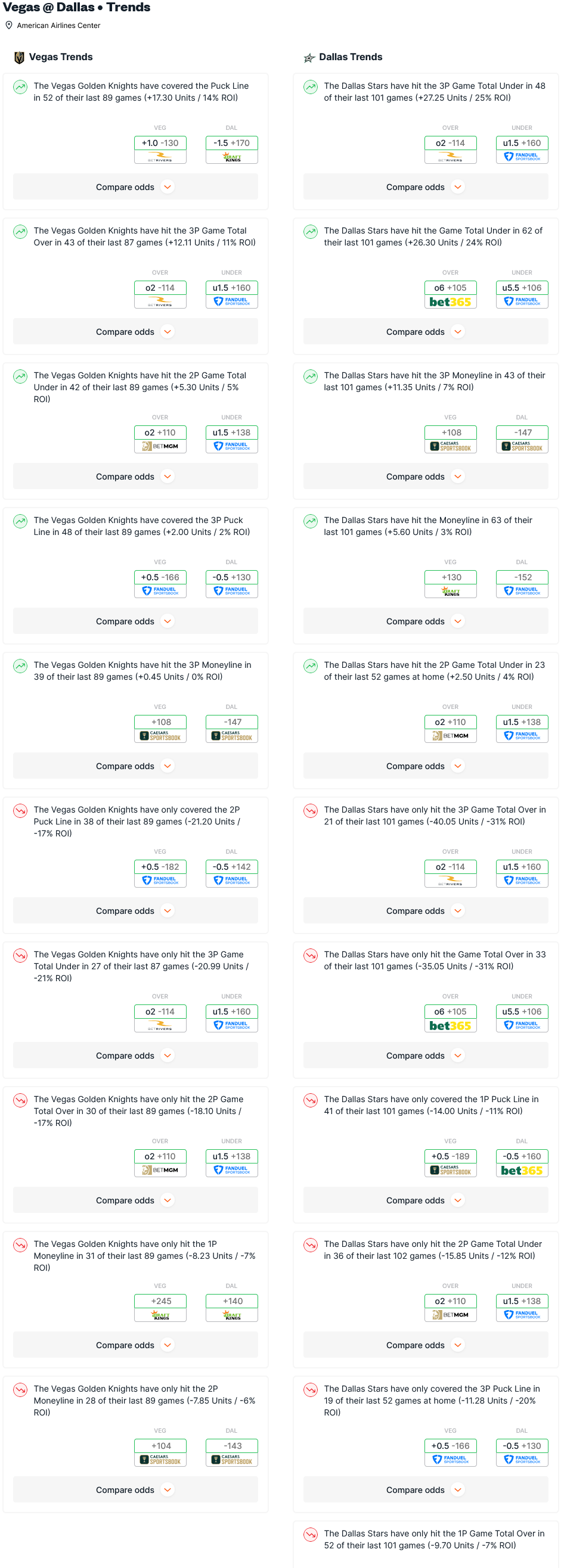Screen dimensions: 561x1568
Task: Click the American Airlines Center venue text
Action: tap(58, 26)
